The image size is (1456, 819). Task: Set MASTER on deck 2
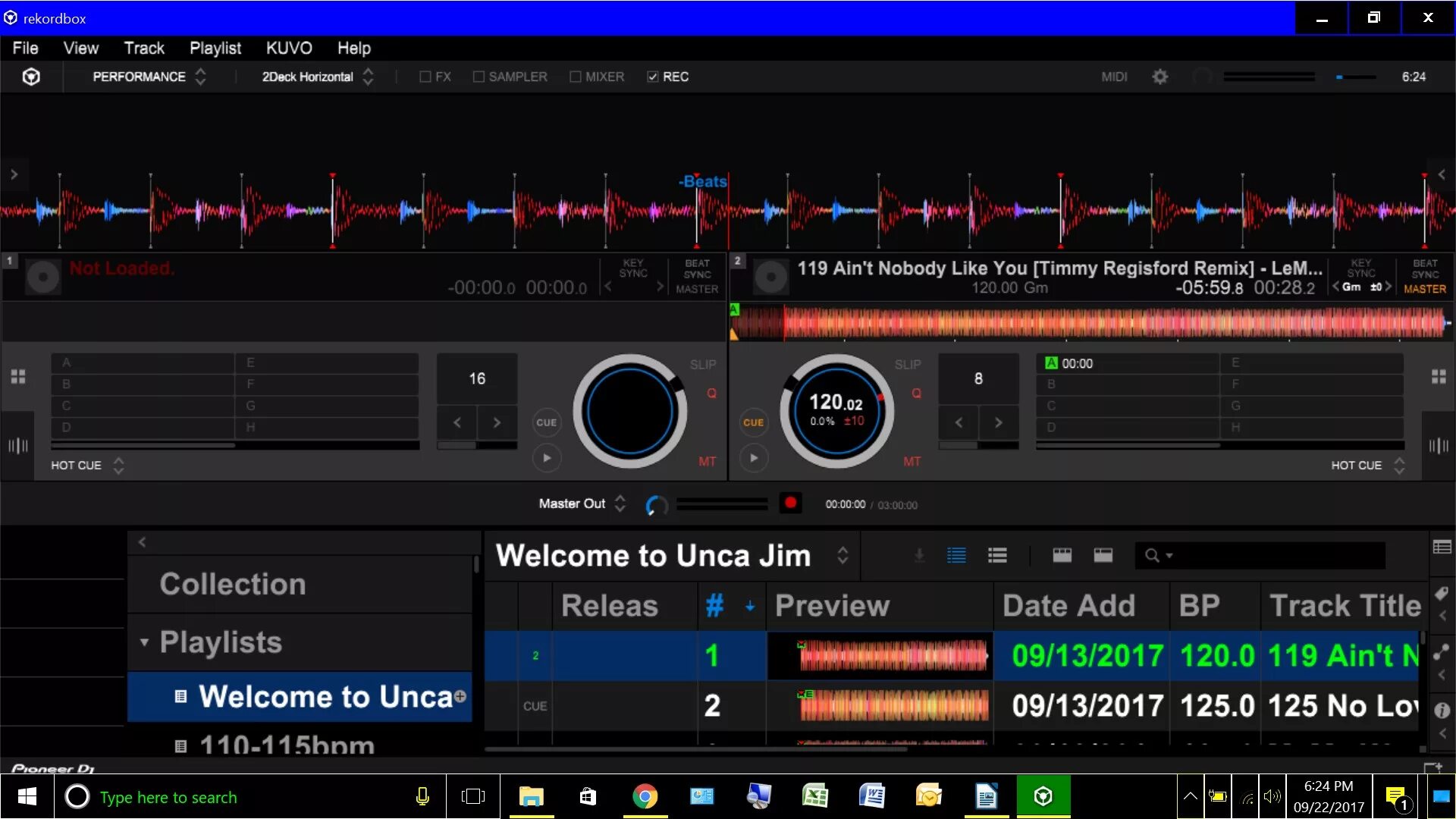click(x=1425, y=289)
